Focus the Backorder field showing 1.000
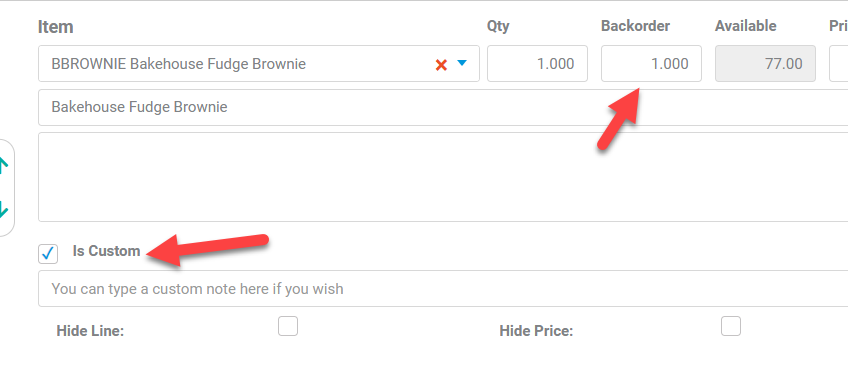This screenshot has width=848, height=371. 651,64
